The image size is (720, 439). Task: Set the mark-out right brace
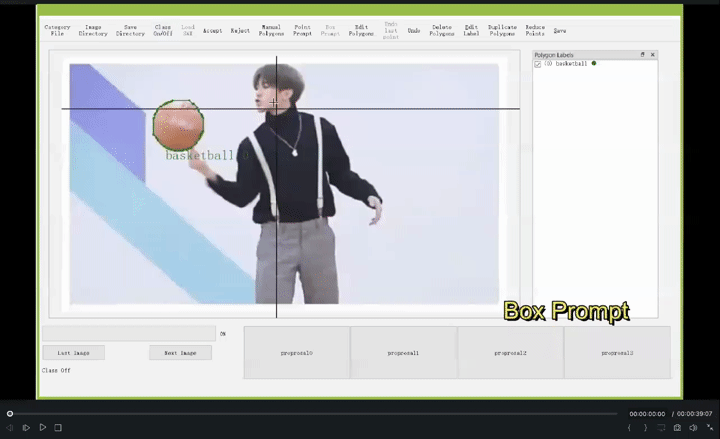[645, 428]
